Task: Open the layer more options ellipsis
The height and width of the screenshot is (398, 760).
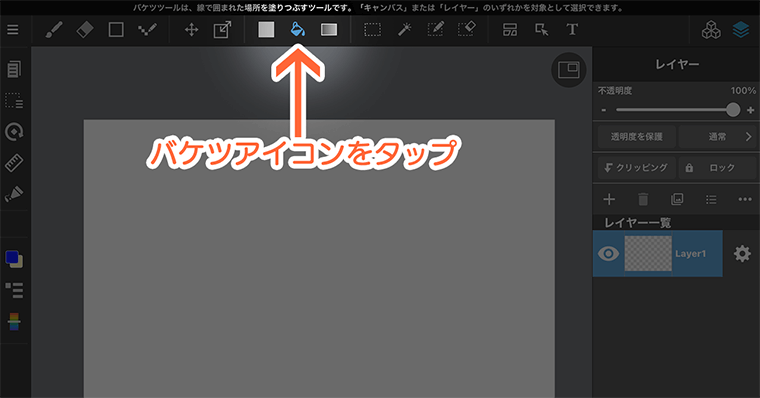Action: coord(745,199)
